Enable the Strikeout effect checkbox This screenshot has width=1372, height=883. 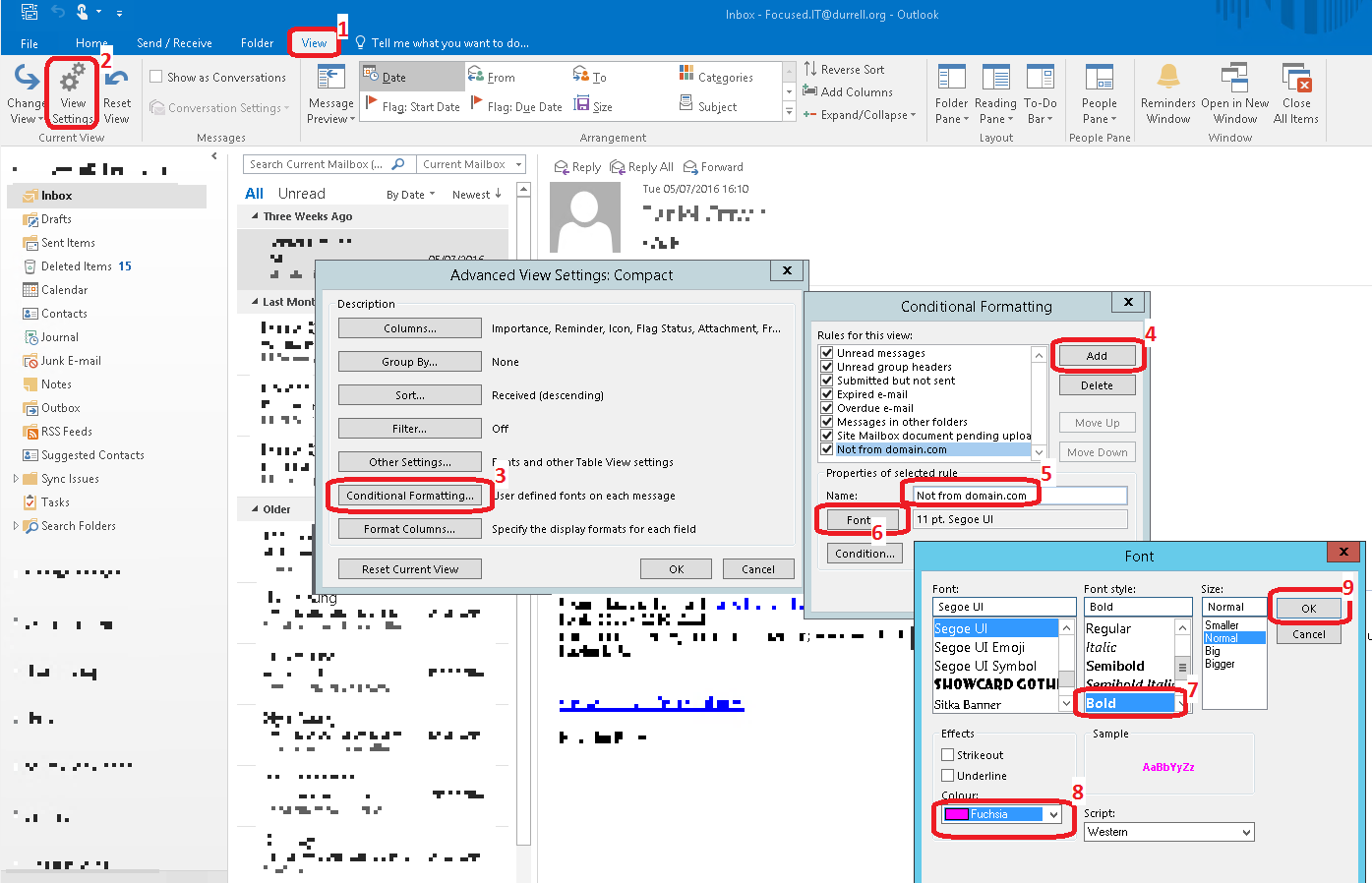click(x=948, y=755)
